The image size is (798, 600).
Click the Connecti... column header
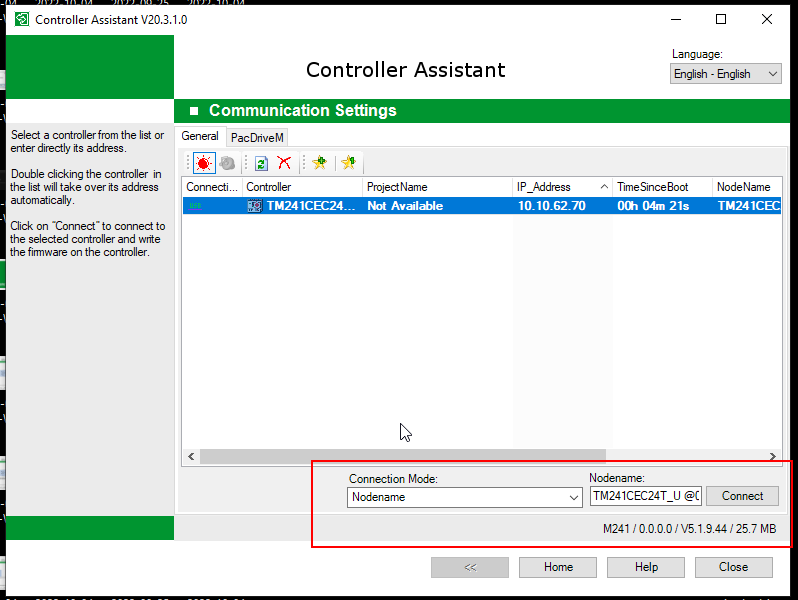(212, 187)
